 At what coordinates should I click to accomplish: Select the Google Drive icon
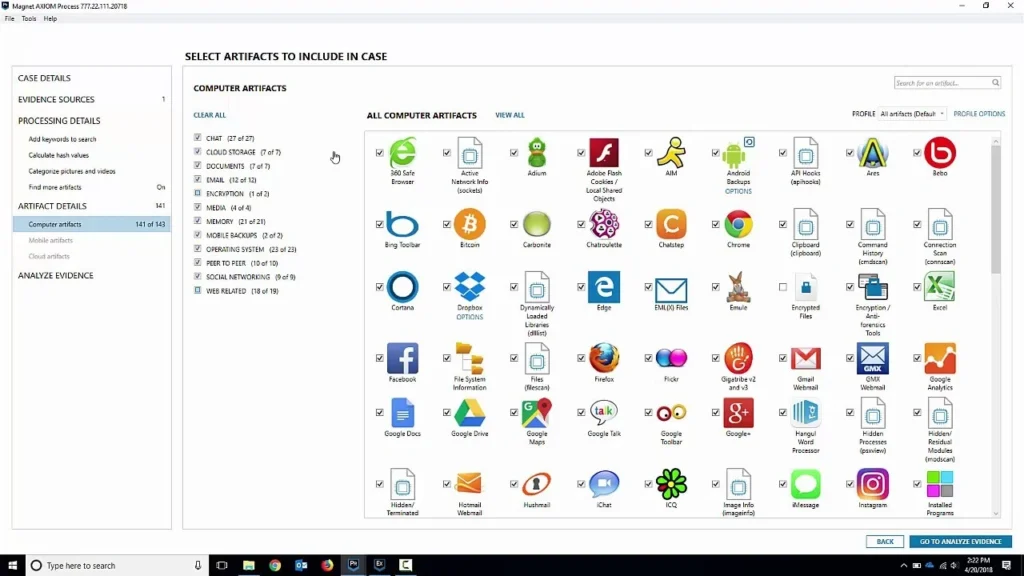click(x=470, y=413)
